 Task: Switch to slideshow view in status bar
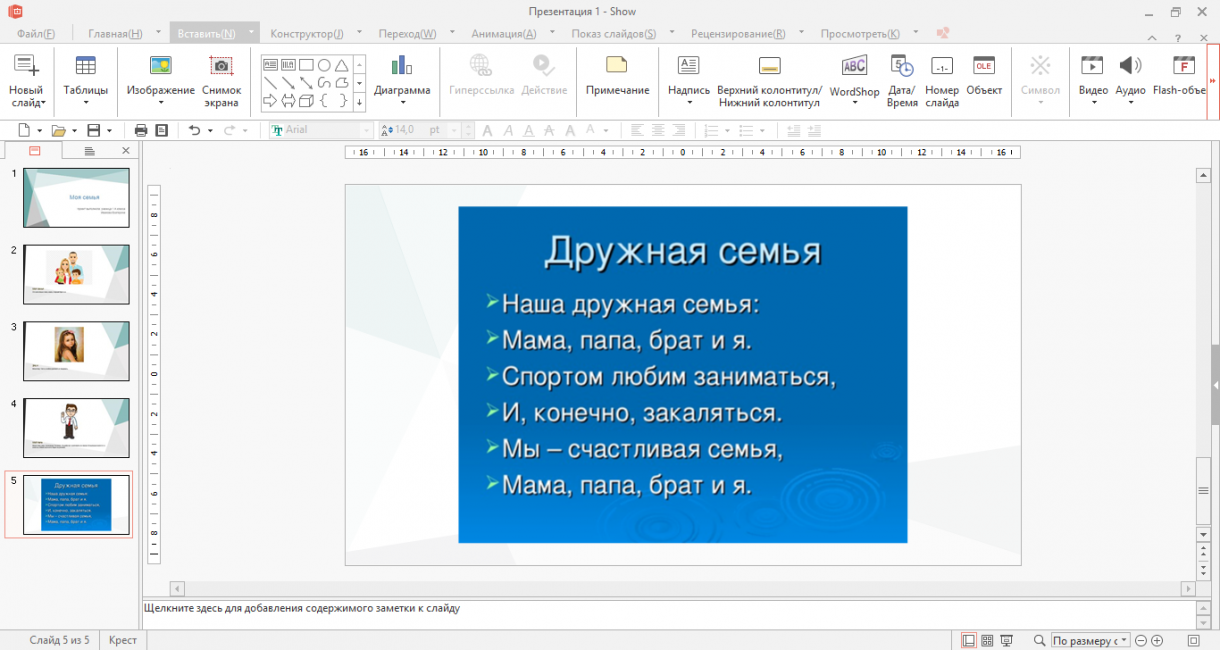pyautogui.click(x=1007, y=640)
